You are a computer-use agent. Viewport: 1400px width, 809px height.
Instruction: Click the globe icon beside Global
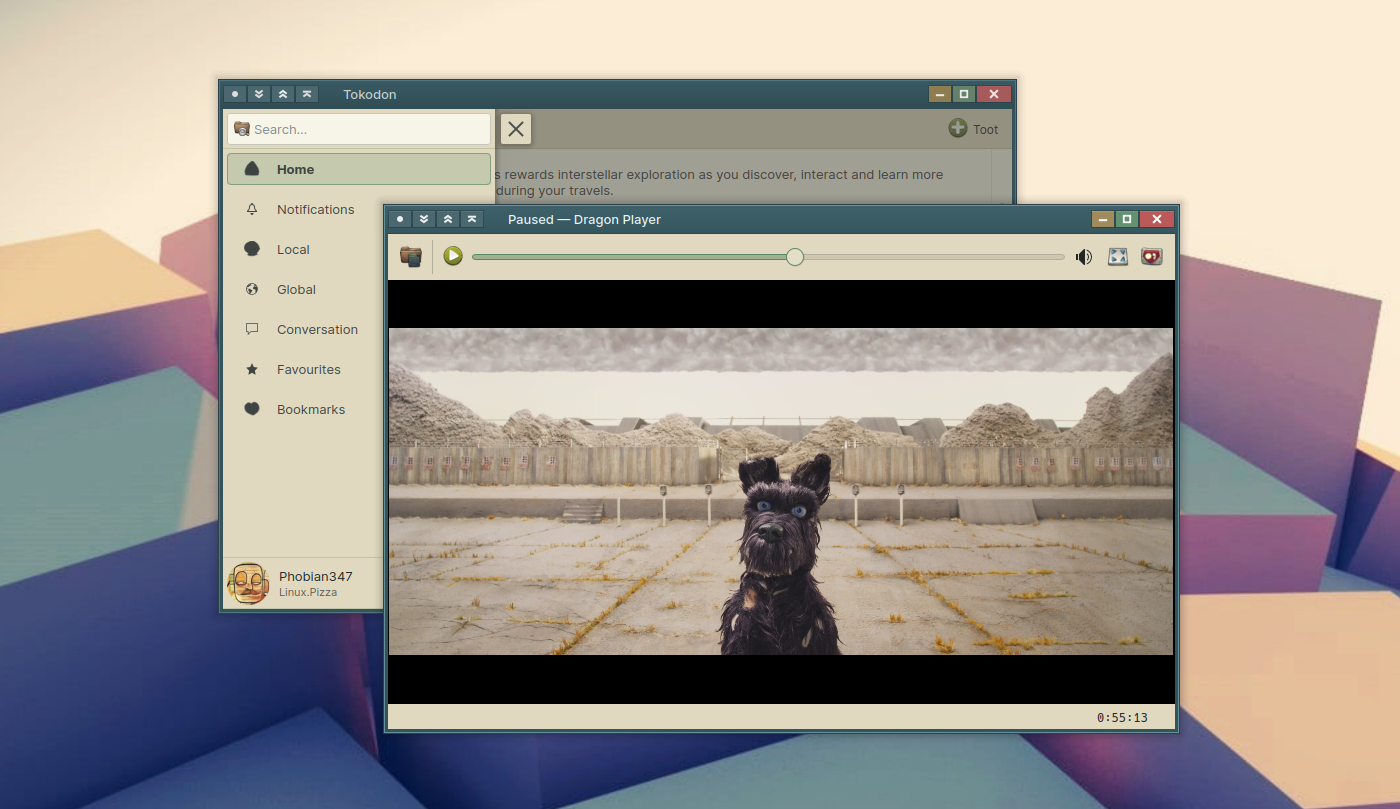(x=252, y=289)
